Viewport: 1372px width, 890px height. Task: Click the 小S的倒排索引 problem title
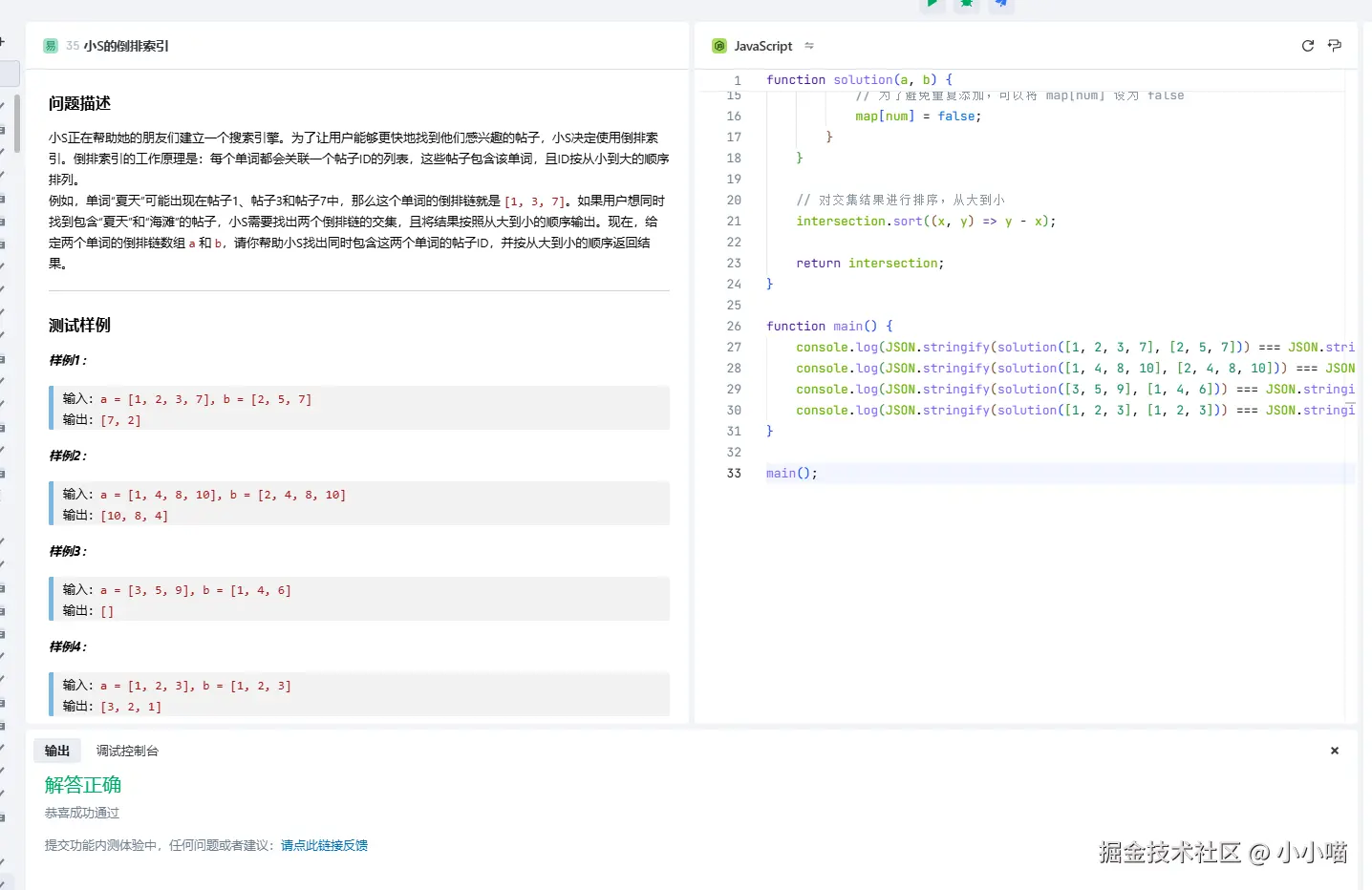(126, 46)
